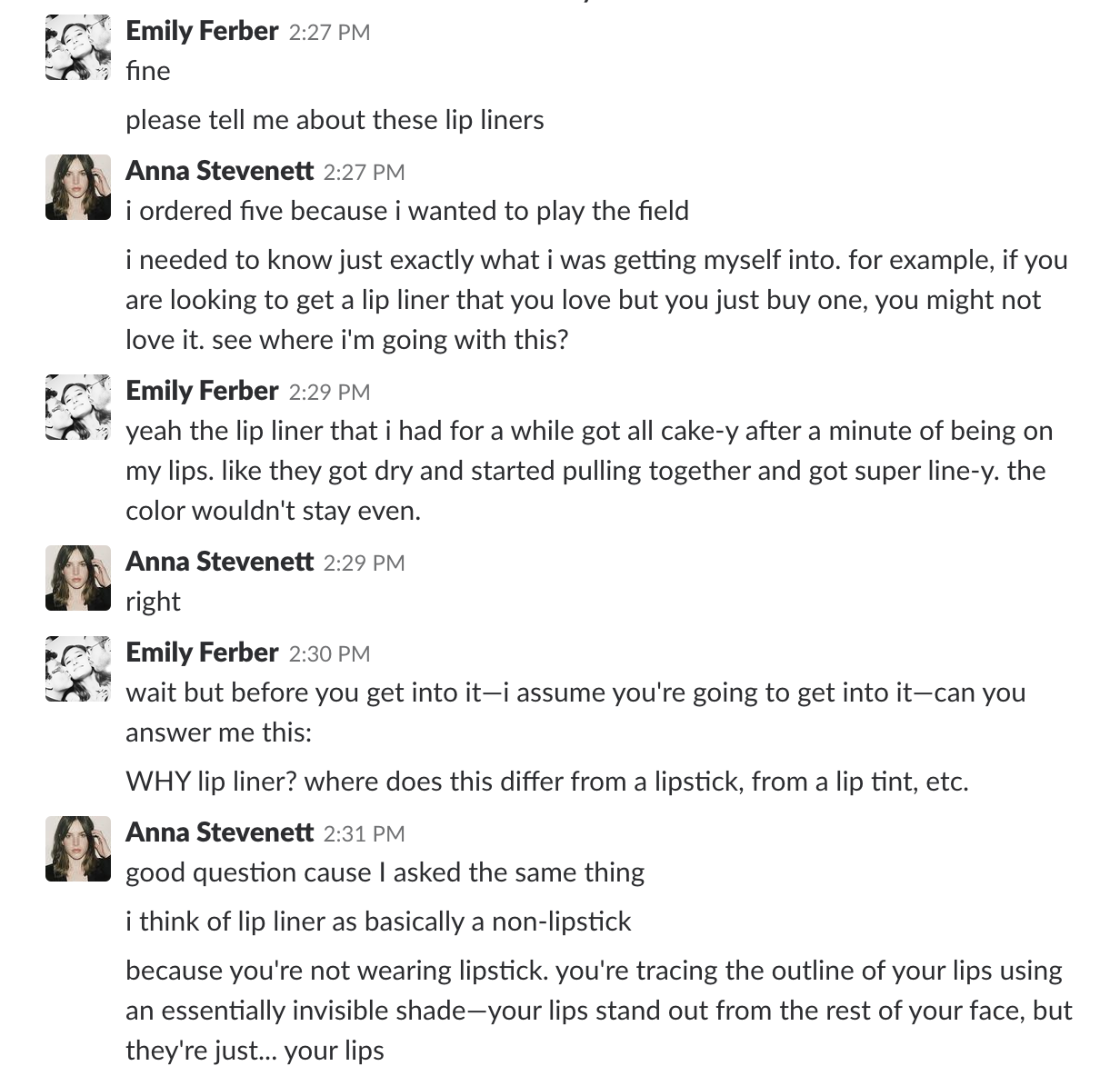This screenshot has height=1076, width=1120.
Task: Click the "WHY lip liner?" message
Action: click(546, 782)
